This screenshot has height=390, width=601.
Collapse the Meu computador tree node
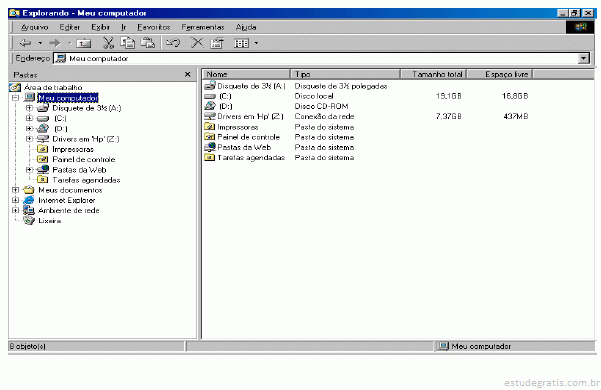[15, 98]
